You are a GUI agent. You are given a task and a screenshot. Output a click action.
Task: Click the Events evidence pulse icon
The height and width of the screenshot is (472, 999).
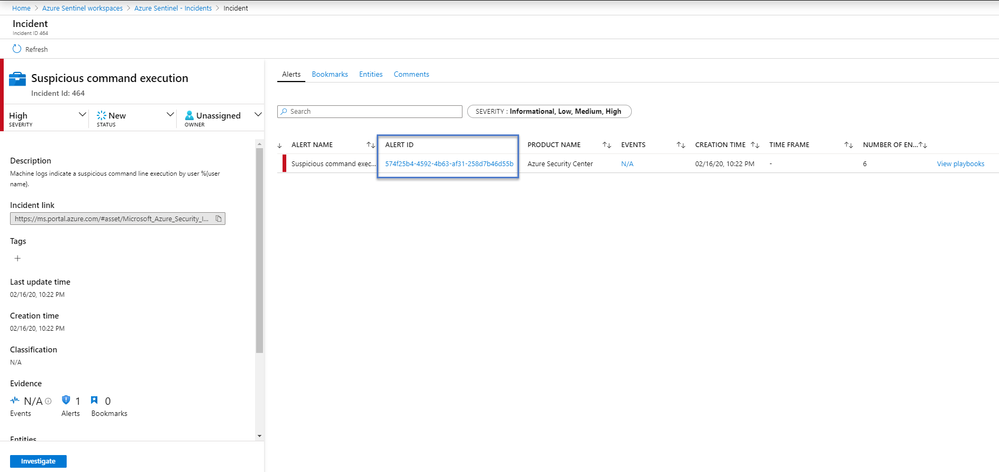[15, 400]
